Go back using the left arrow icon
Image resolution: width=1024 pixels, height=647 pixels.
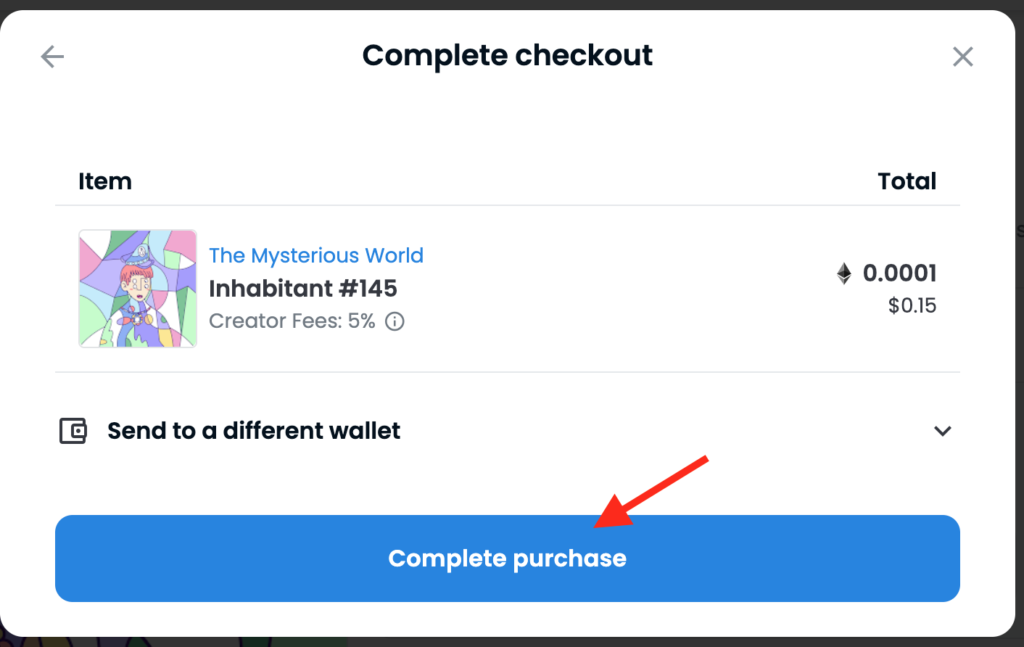[x=52, y=57]
